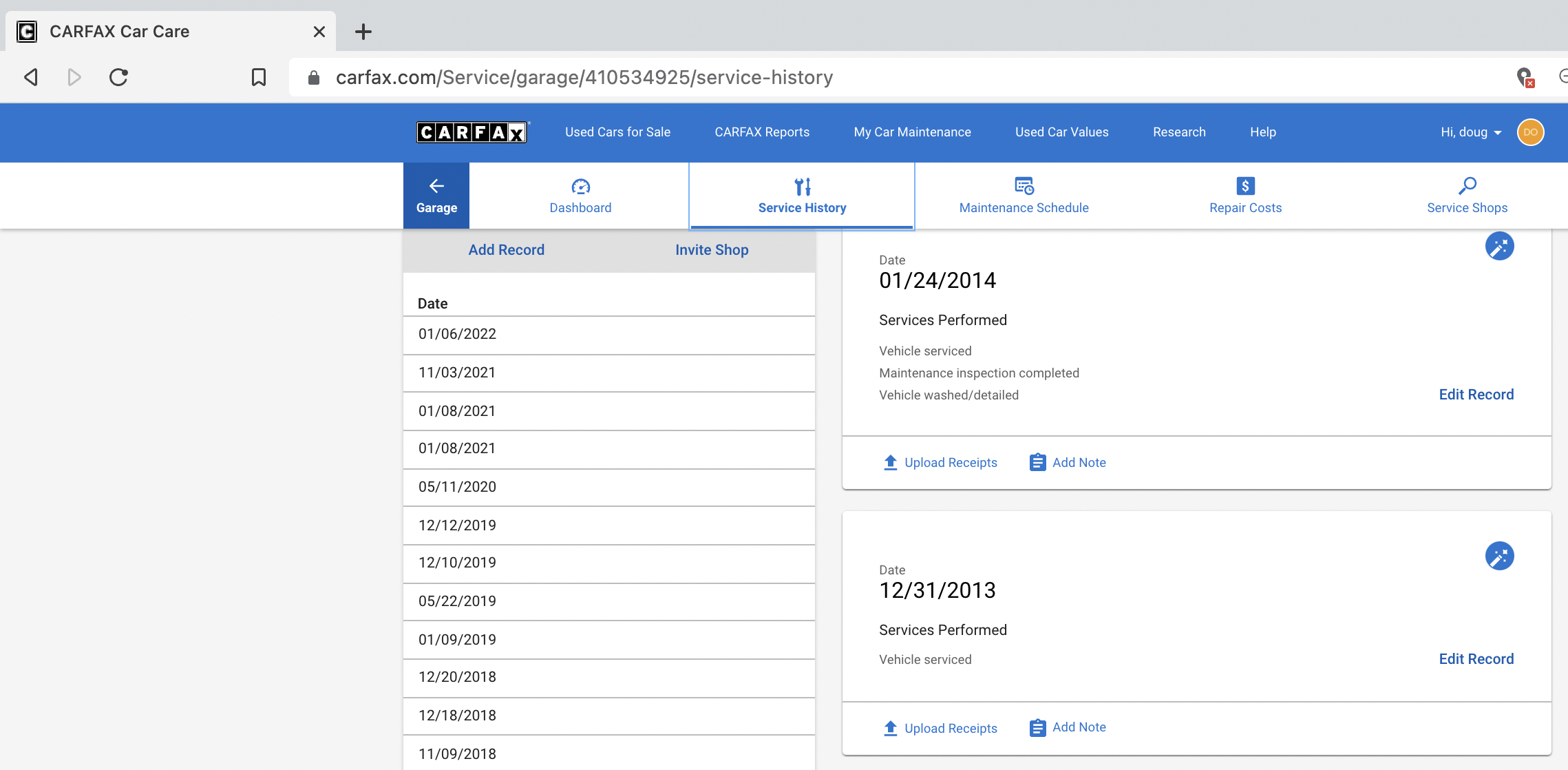Close the CARFAX Car Care tab
The width and height of the screenshot is (1568, 770).
(x=319, y=32)
